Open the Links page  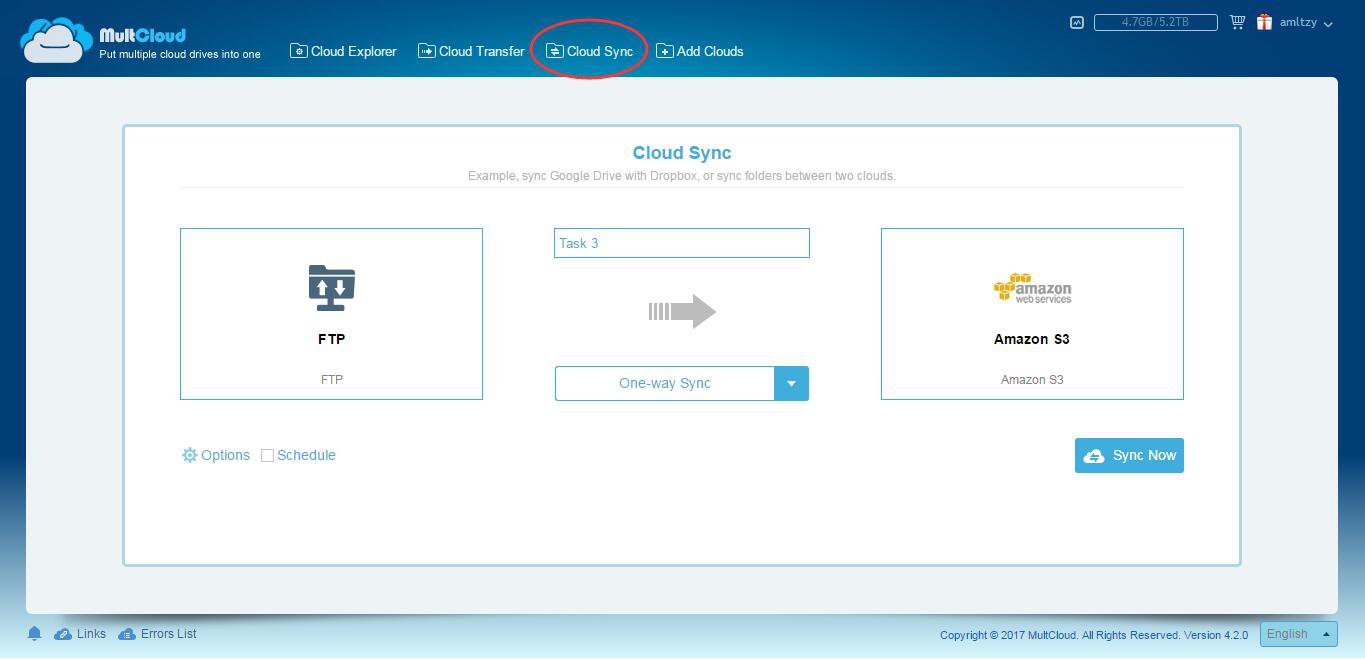(x=80, y=634)
